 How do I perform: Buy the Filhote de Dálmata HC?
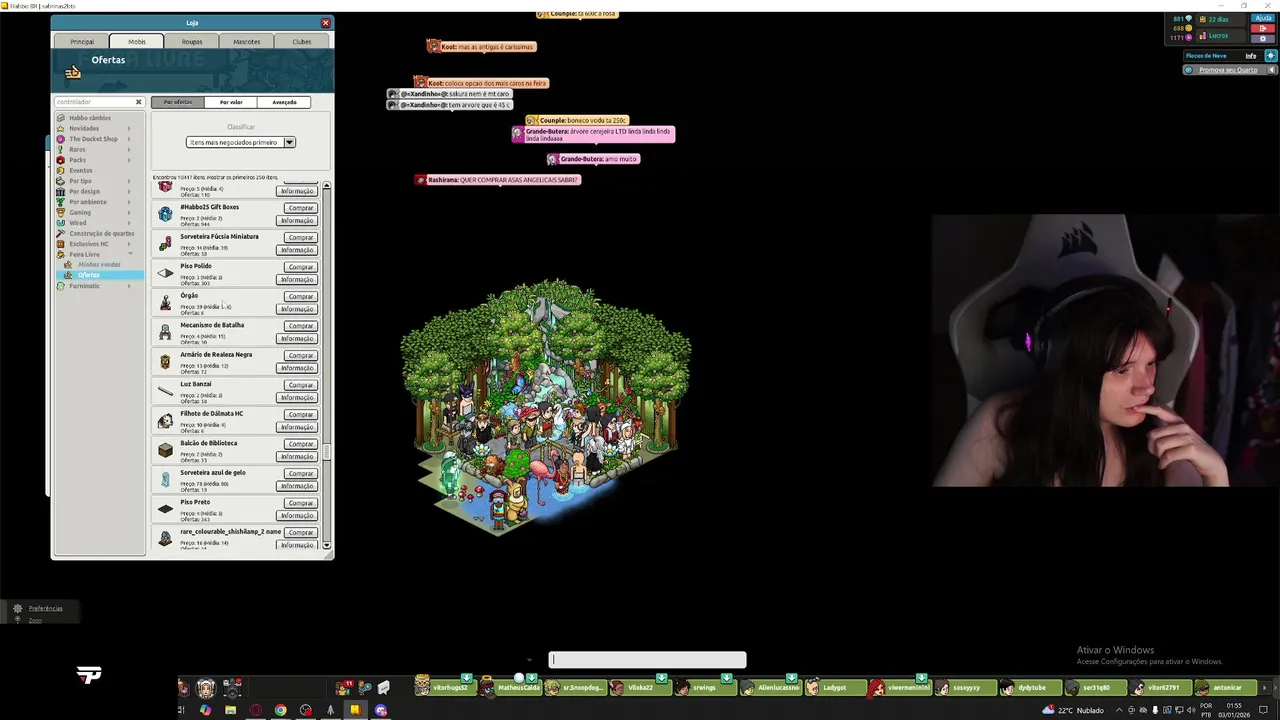tap(300, 414)
